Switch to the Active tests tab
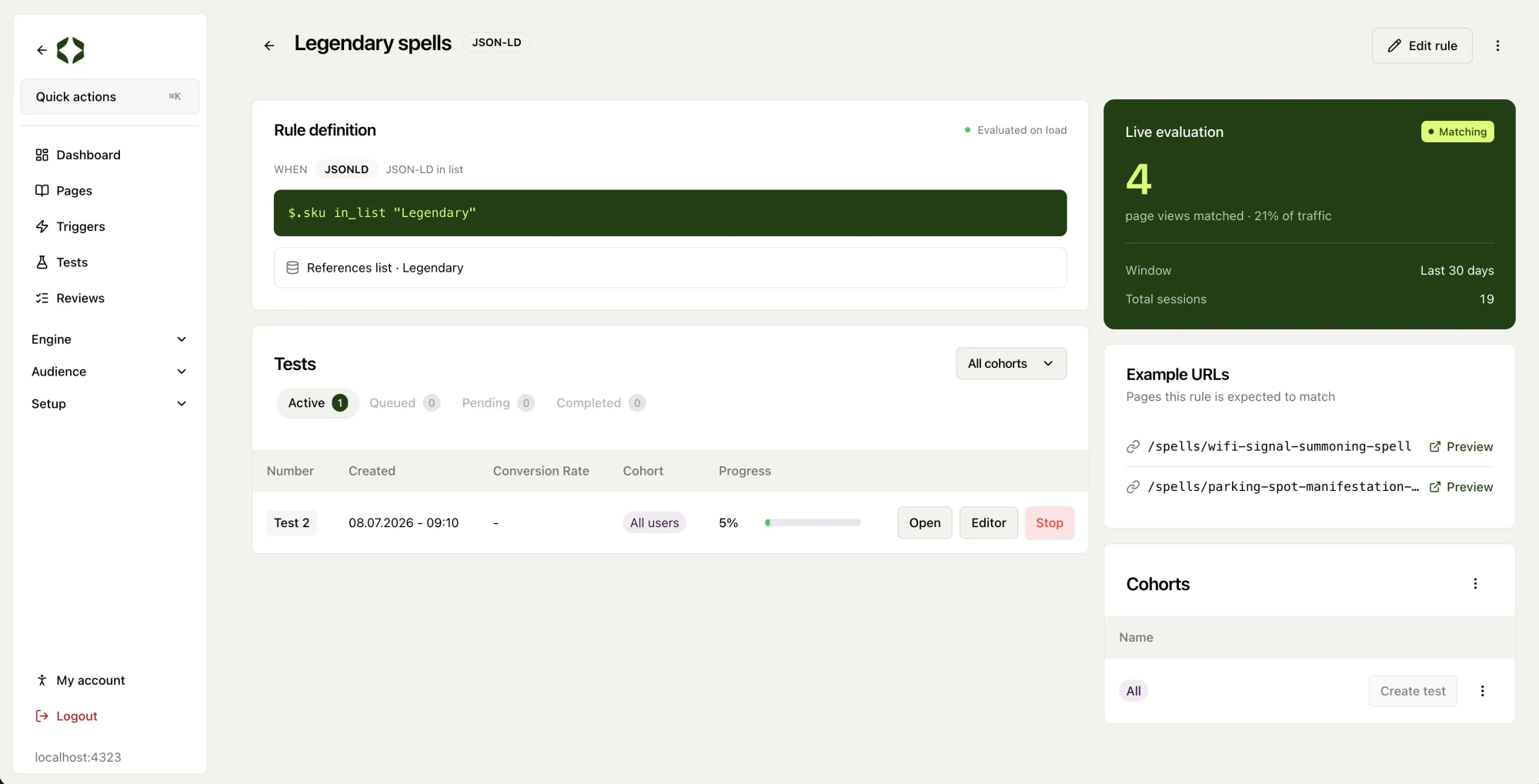 (x=318, y=402)
